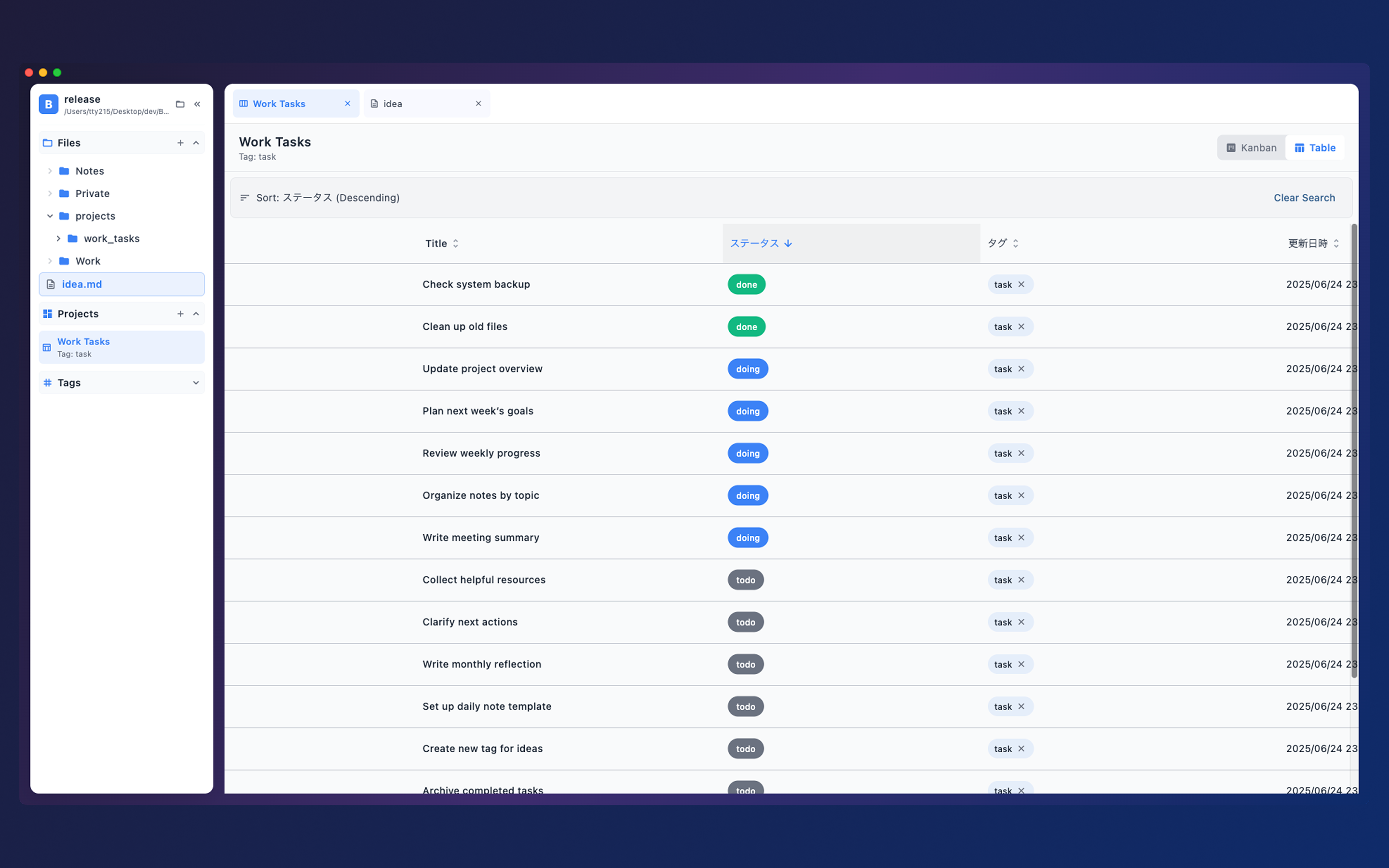Click done status badge for Check system backup
The height and width of the screenshot is (868, 1389).
point(746,284)
